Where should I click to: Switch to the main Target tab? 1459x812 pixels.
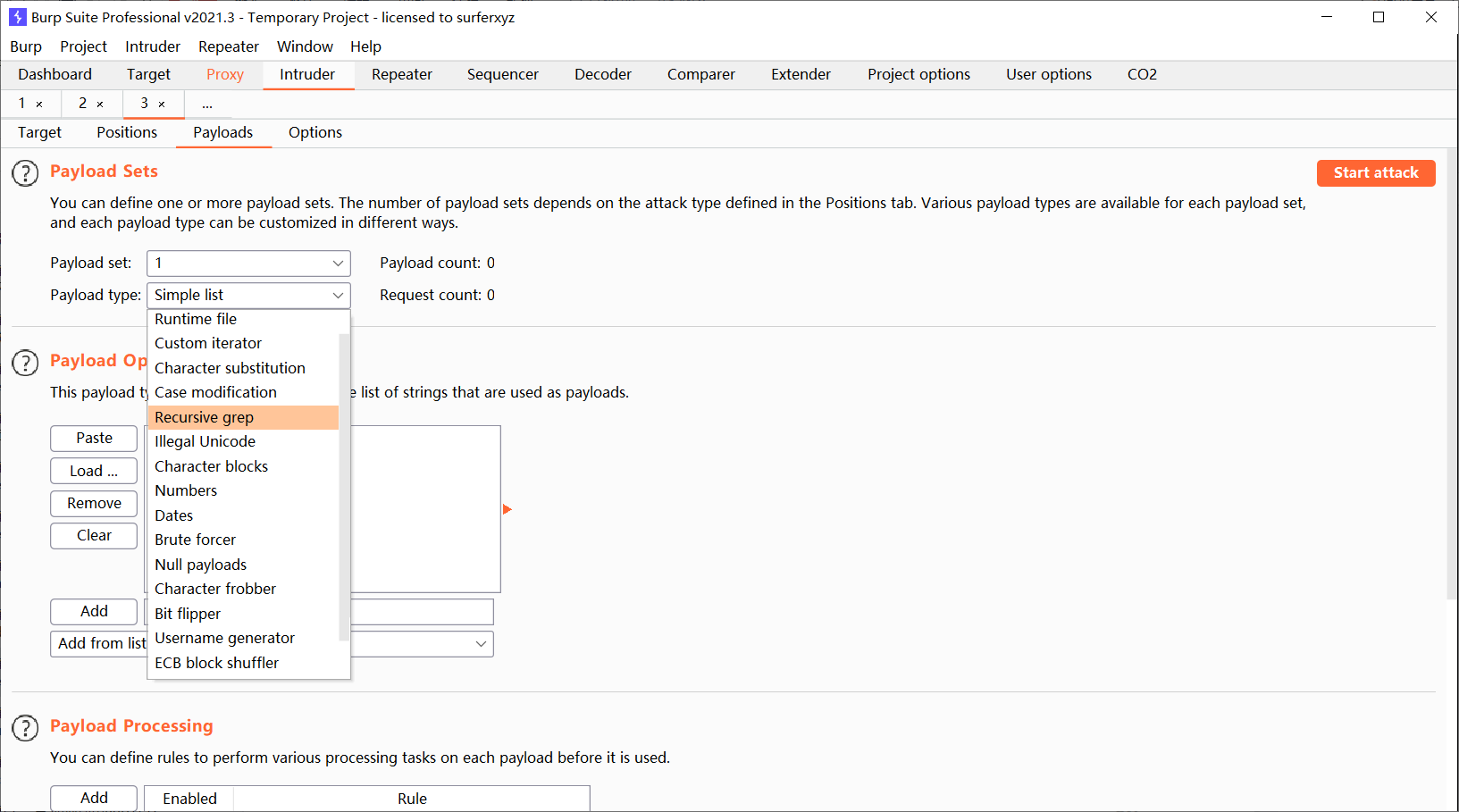(148, 75)
